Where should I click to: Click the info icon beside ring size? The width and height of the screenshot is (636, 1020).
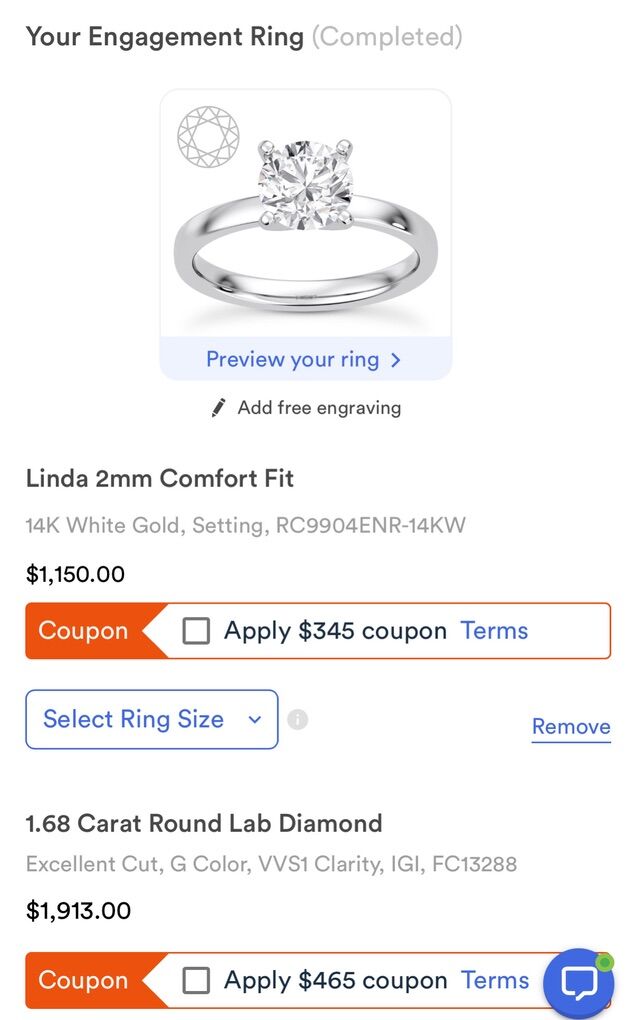(x=297, y=719)
